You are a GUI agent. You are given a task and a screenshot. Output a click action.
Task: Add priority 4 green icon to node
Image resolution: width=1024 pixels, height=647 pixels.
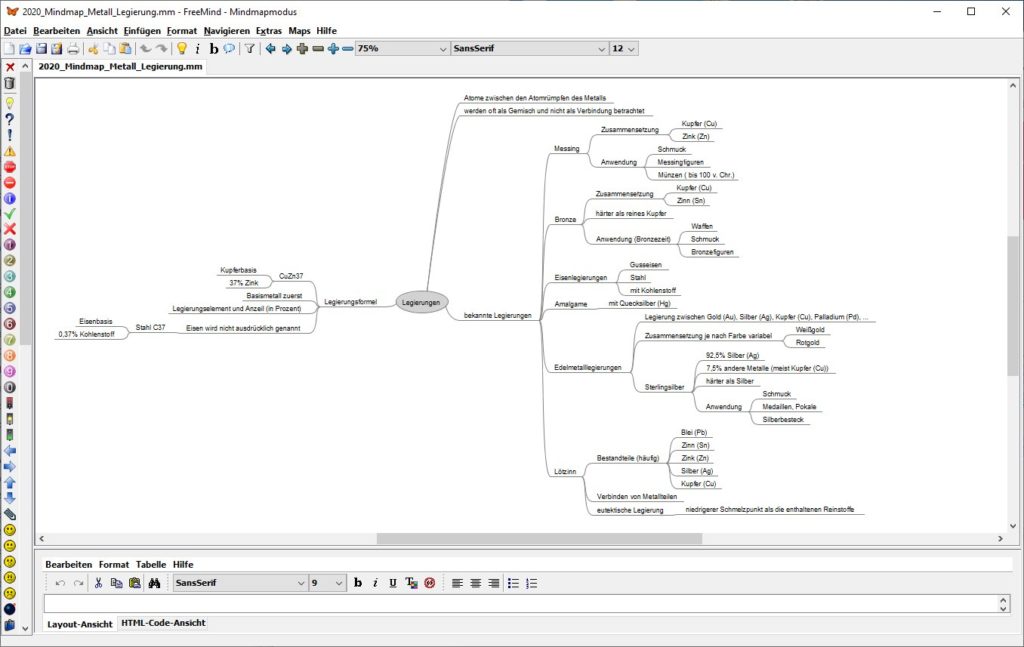click(10, 292)
